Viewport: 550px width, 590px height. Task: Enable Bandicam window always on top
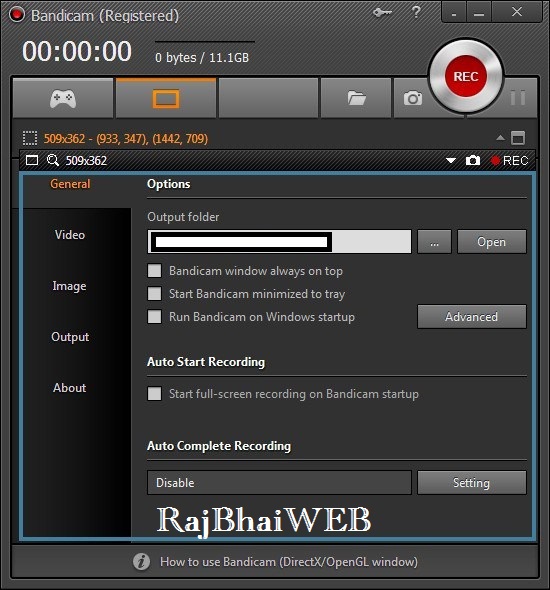(x=155, y=271)
